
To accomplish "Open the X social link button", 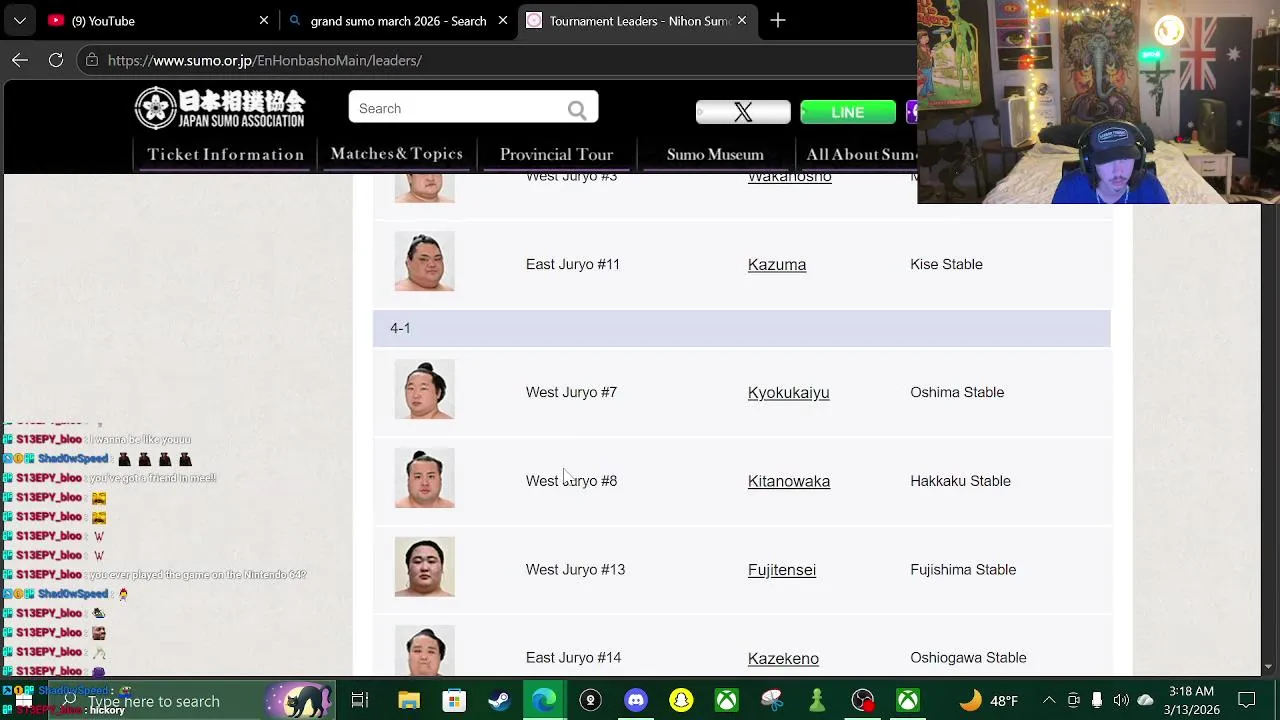I will click(743, 112).
